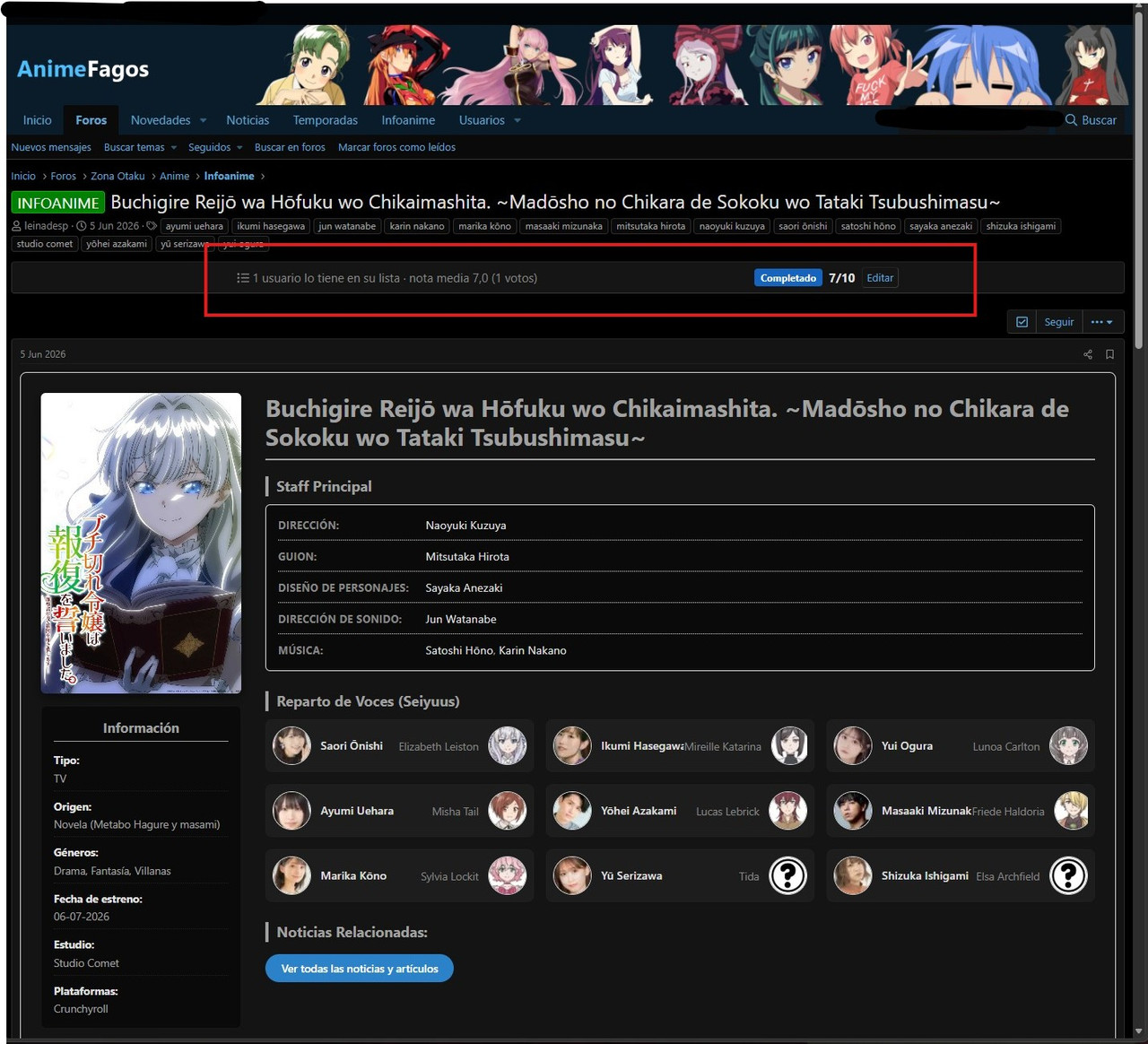Click Saori Ōnishi's avatar photo
Screen dimensions: 1148x1044
coord(291,746)
